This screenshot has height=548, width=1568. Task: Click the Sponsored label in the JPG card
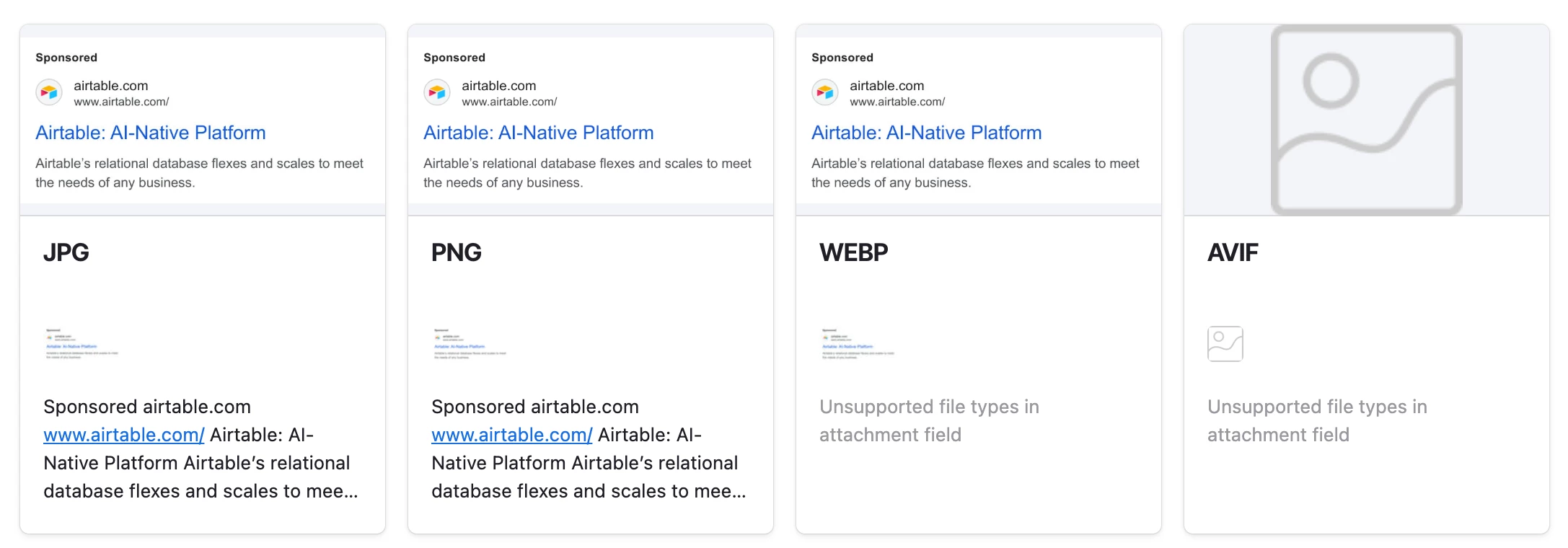66,58
